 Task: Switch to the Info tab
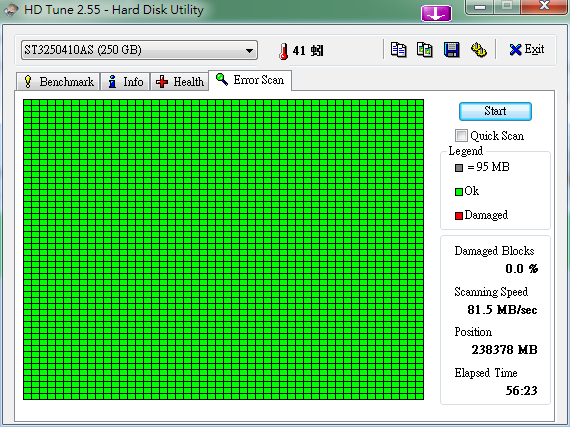125,81
